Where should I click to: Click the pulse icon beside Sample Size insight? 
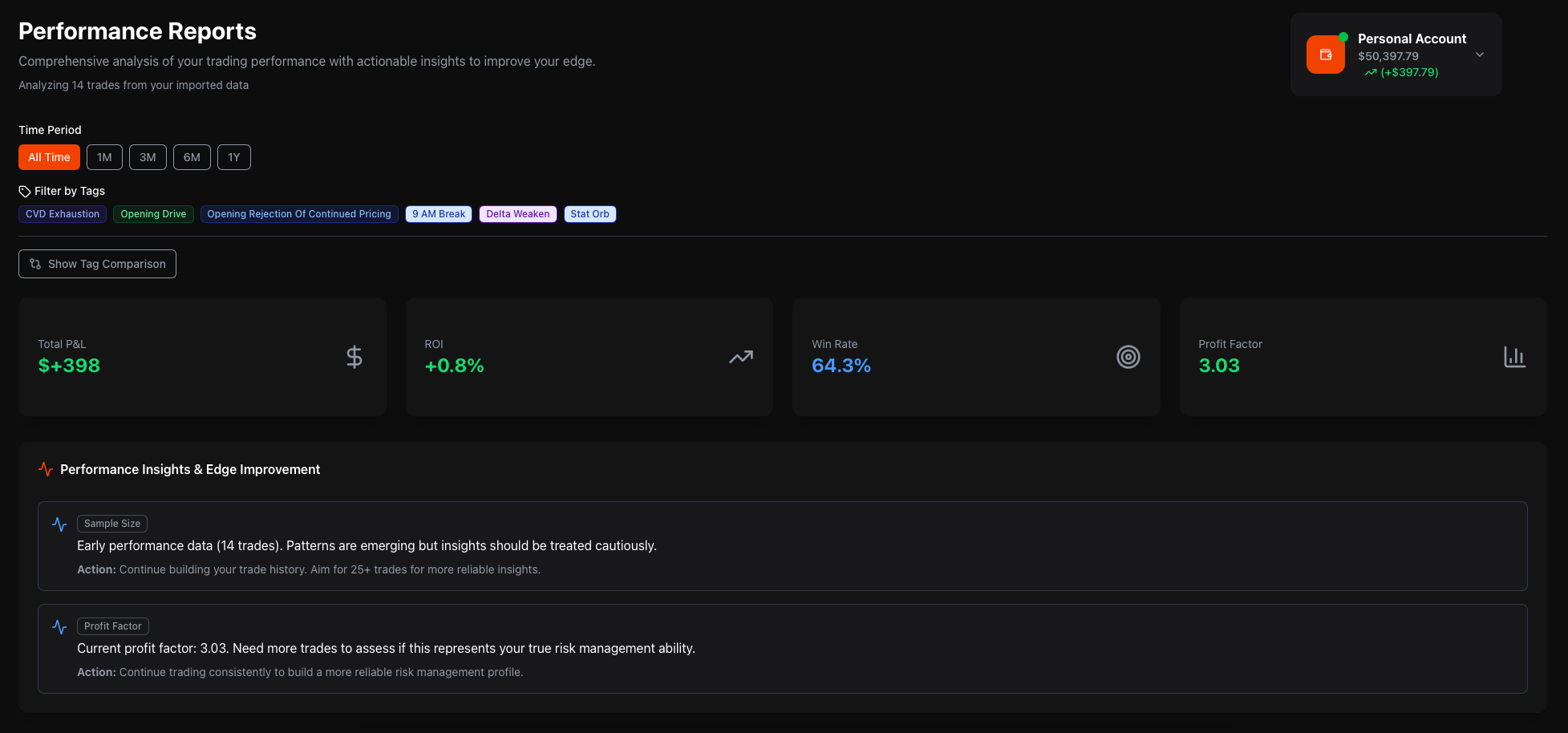tap(59, 524)
